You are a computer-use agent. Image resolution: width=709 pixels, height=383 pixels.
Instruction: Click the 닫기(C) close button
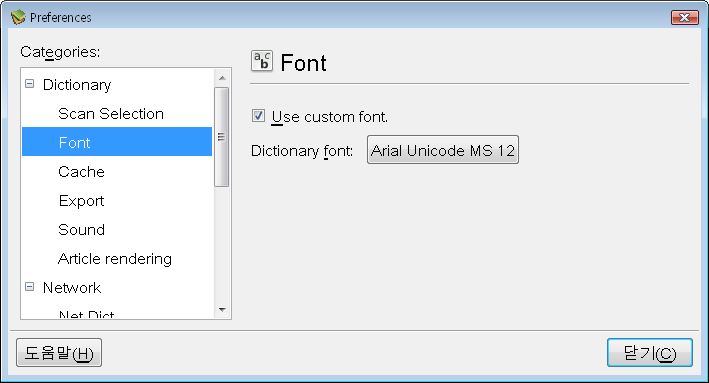pyautogui.click(x=649, y=352)
